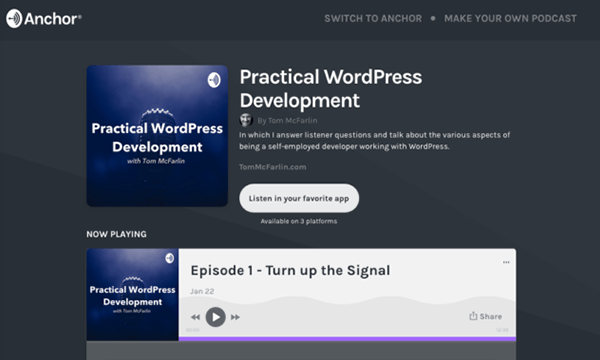Click the purple playback progress bar

347,339
